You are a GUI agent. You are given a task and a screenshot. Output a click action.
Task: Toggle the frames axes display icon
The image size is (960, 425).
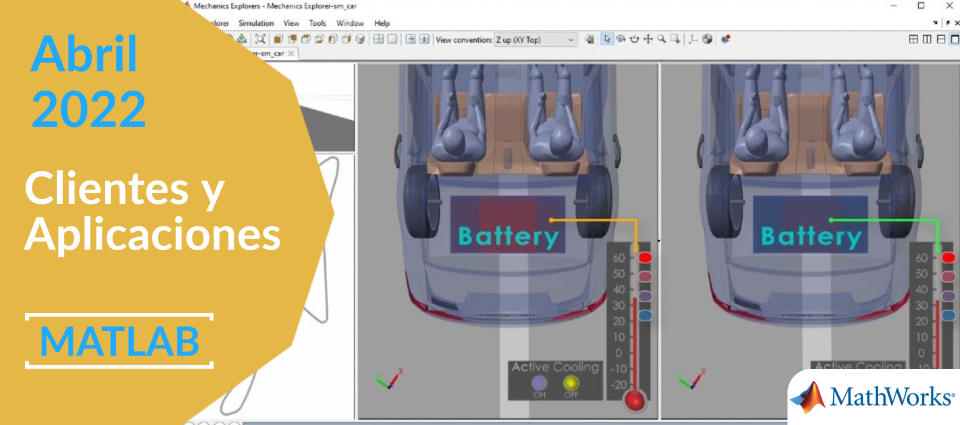pos(693,39)
